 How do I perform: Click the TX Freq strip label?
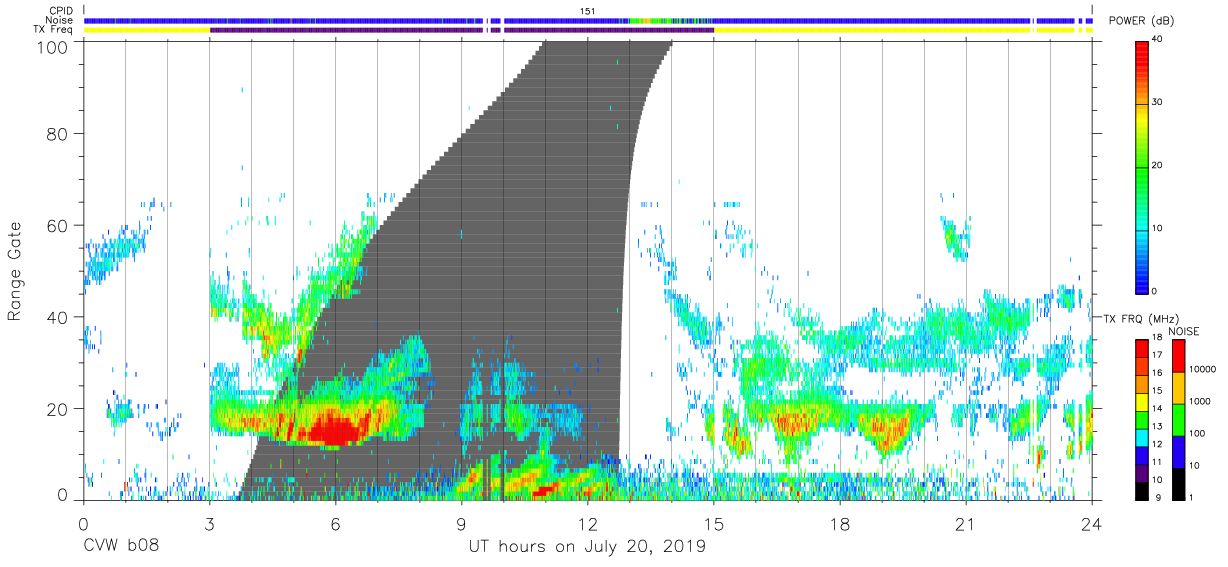pos(55,30)
